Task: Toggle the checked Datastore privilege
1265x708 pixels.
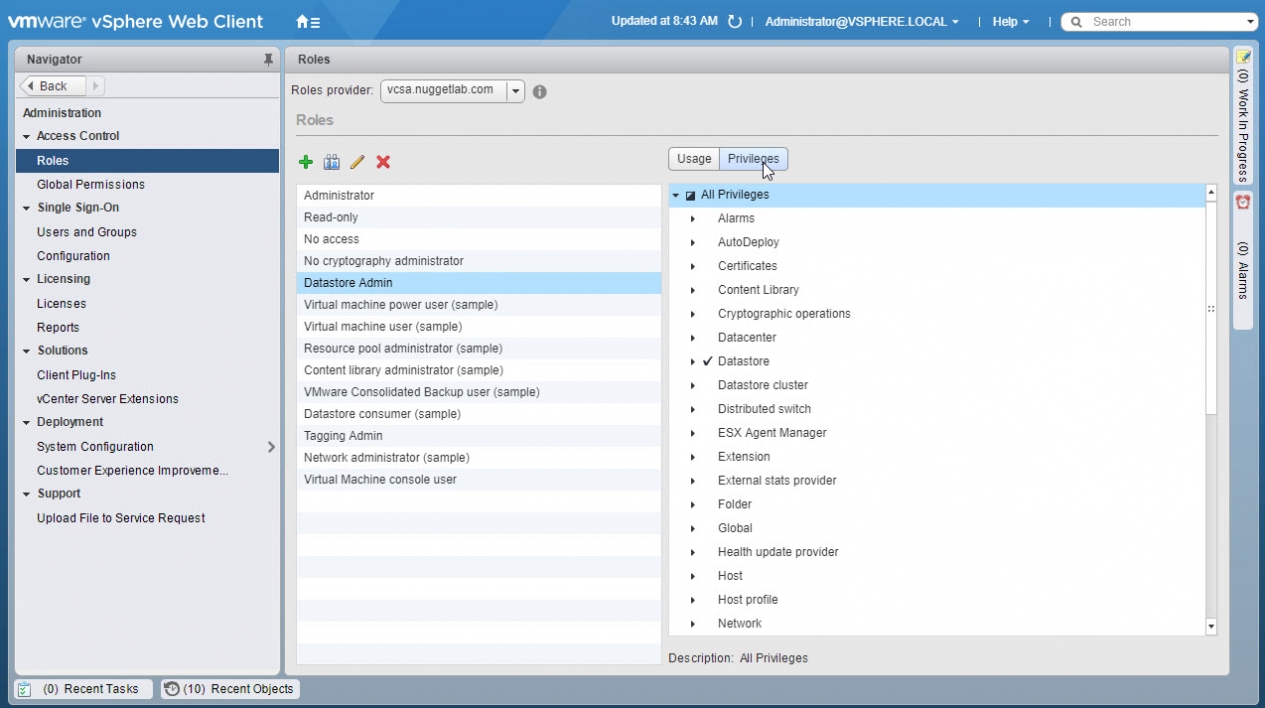Action: point(707,361)
